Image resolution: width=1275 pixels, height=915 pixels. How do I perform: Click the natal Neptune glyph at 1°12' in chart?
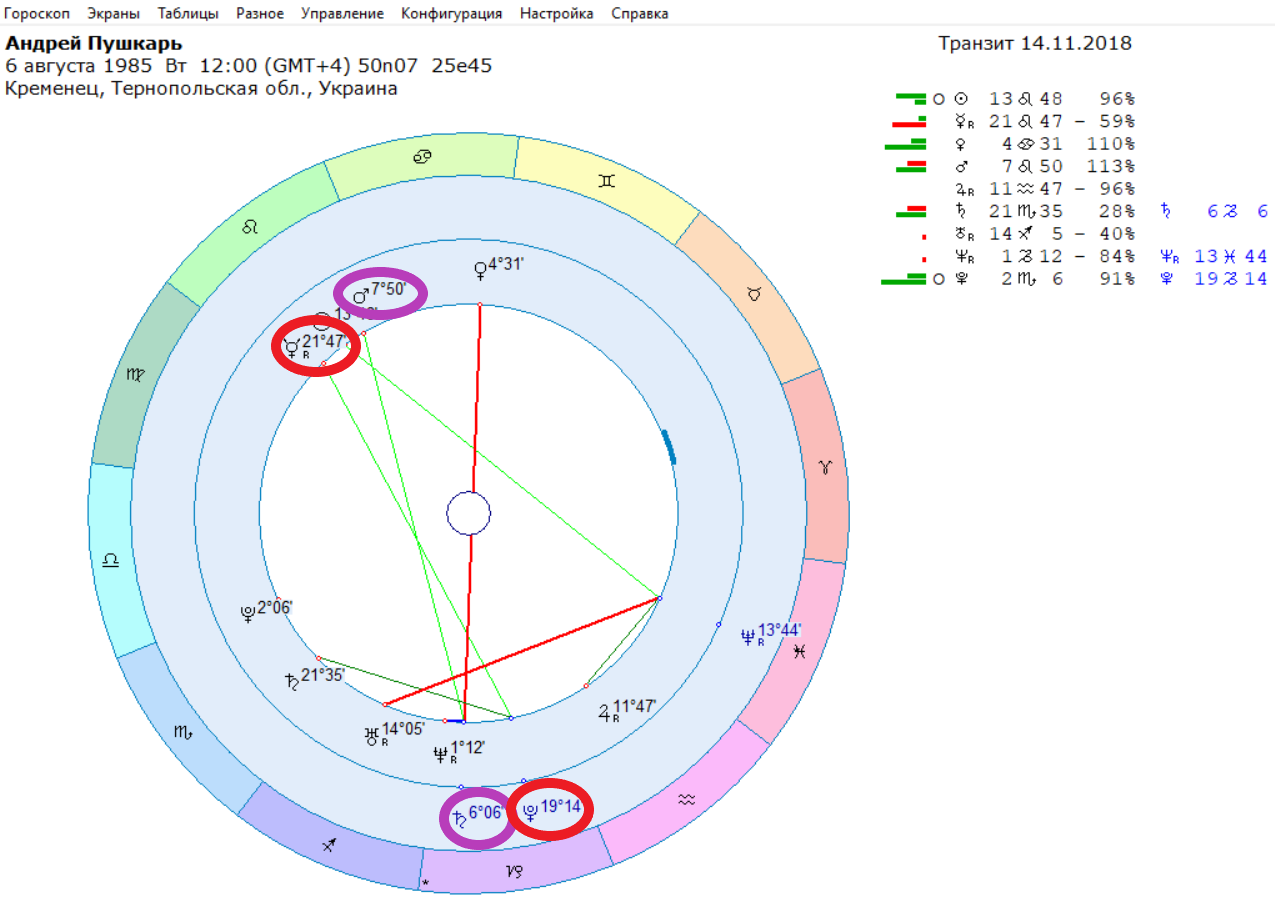point(440,754)
